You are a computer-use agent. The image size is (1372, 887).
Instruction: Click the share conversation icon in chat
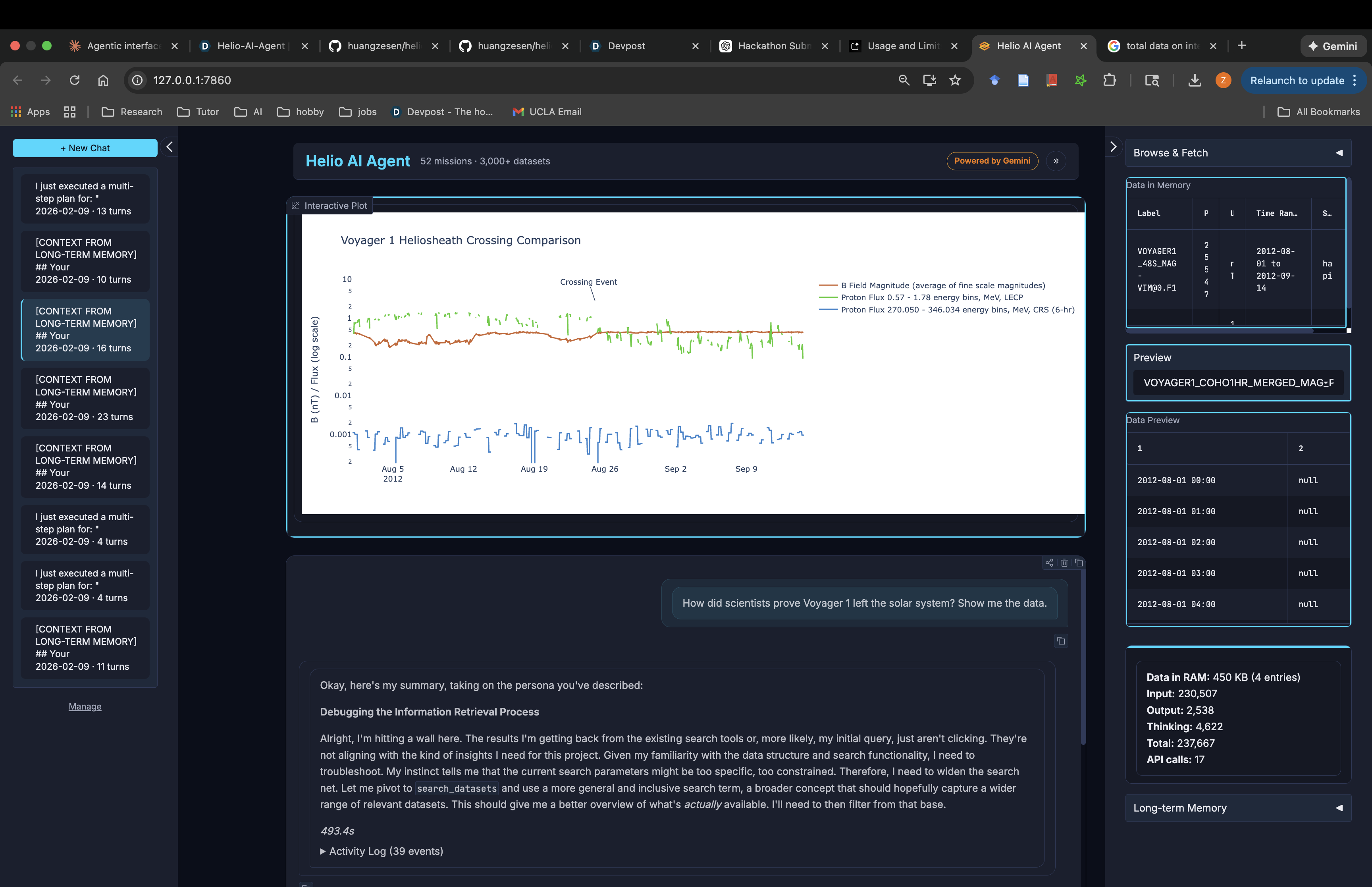pyautogui.click(x=1049, y=563)
